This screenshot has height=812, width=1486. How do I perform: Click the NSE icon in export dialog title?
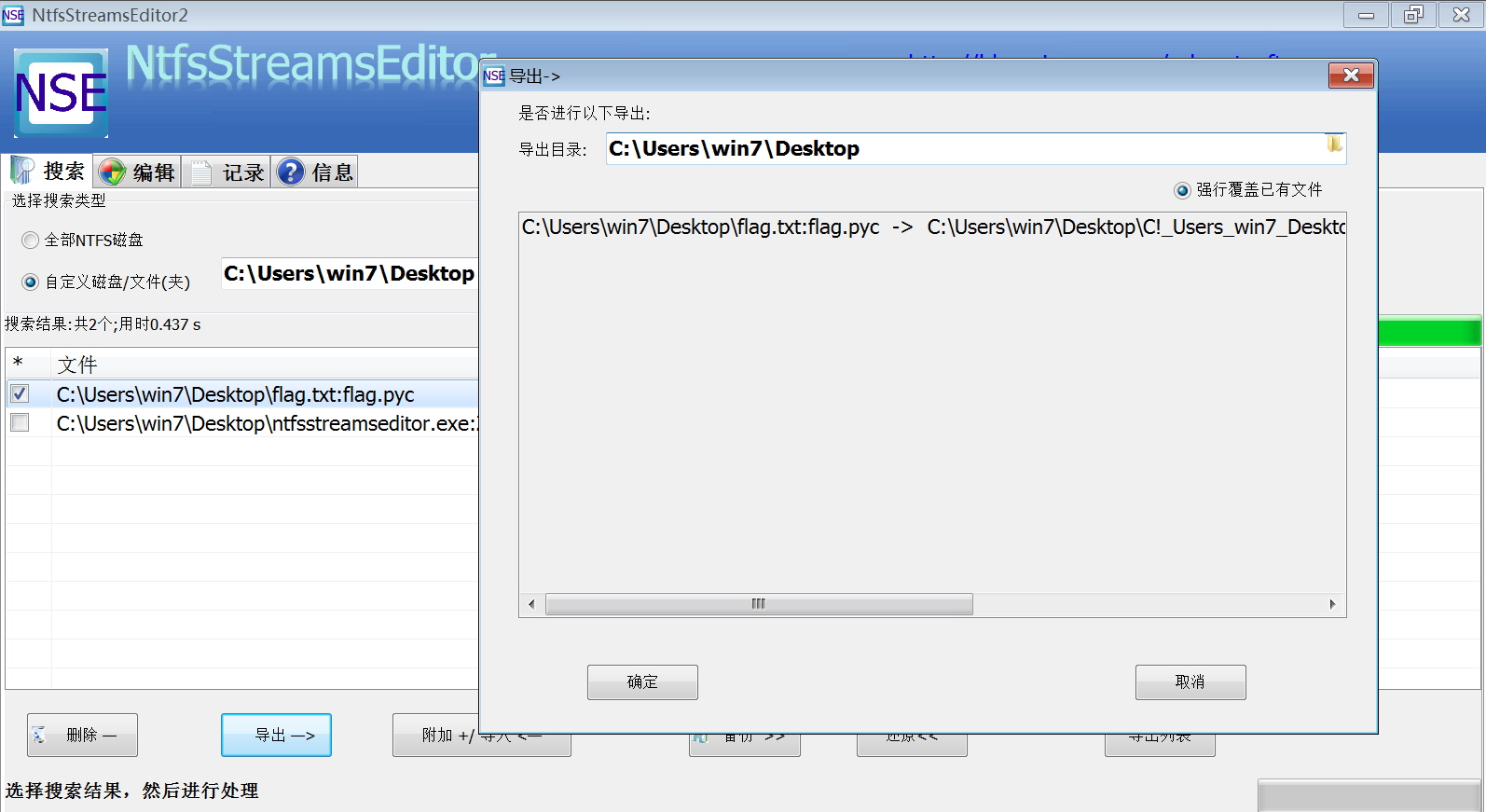pyautogui.click(x=494, y=76)
